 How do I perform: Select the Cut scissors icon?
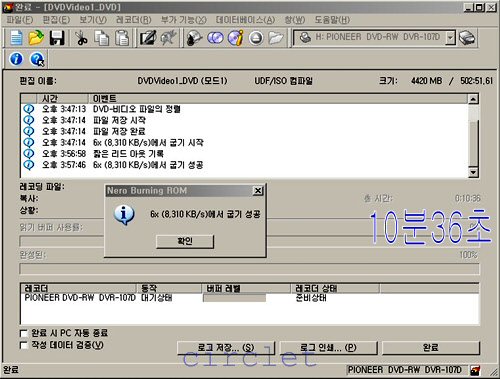point(81,38)
